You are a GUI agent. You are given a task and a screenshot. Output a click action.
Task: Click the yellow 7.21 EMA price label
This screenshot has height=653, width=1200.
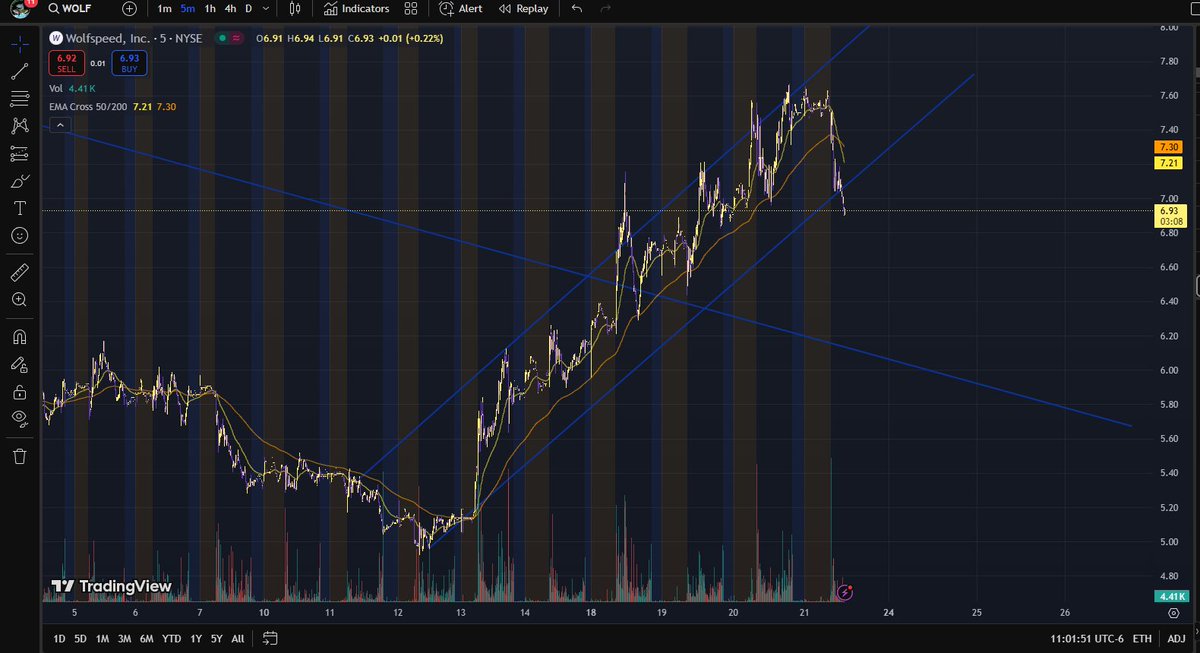tap(1168, 162)
